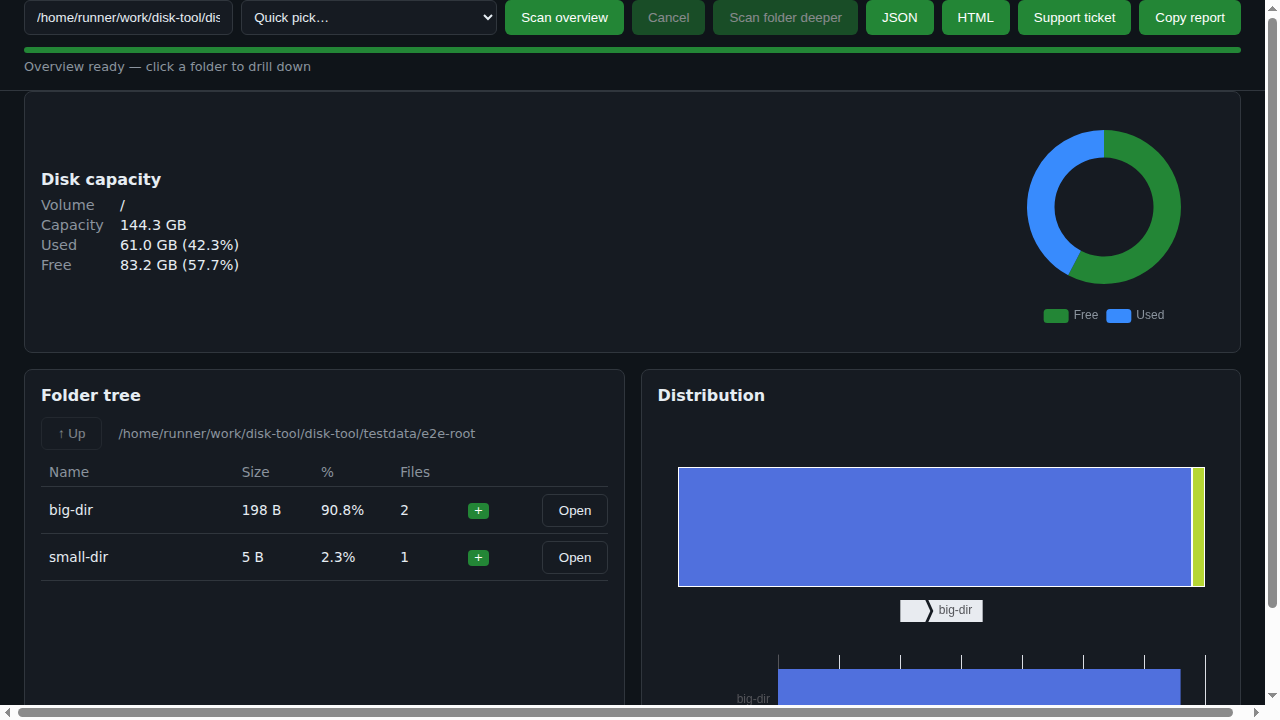Screen dimensions: 1280x720
Task: Click the e2e-root folder path text
Action: coord(297,434)
